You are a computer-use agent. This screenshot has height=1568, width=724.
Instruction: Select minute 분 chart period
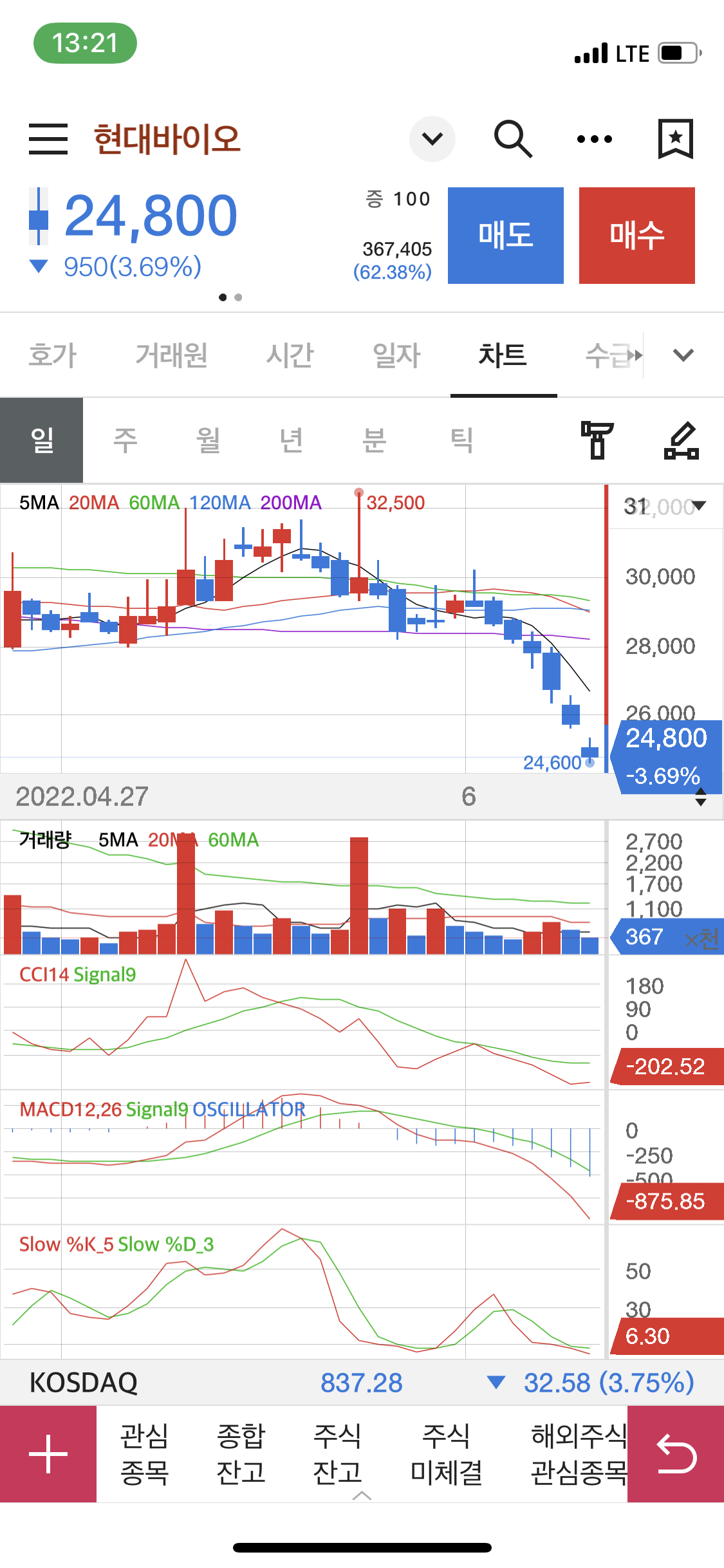click(x=374, y=440)
